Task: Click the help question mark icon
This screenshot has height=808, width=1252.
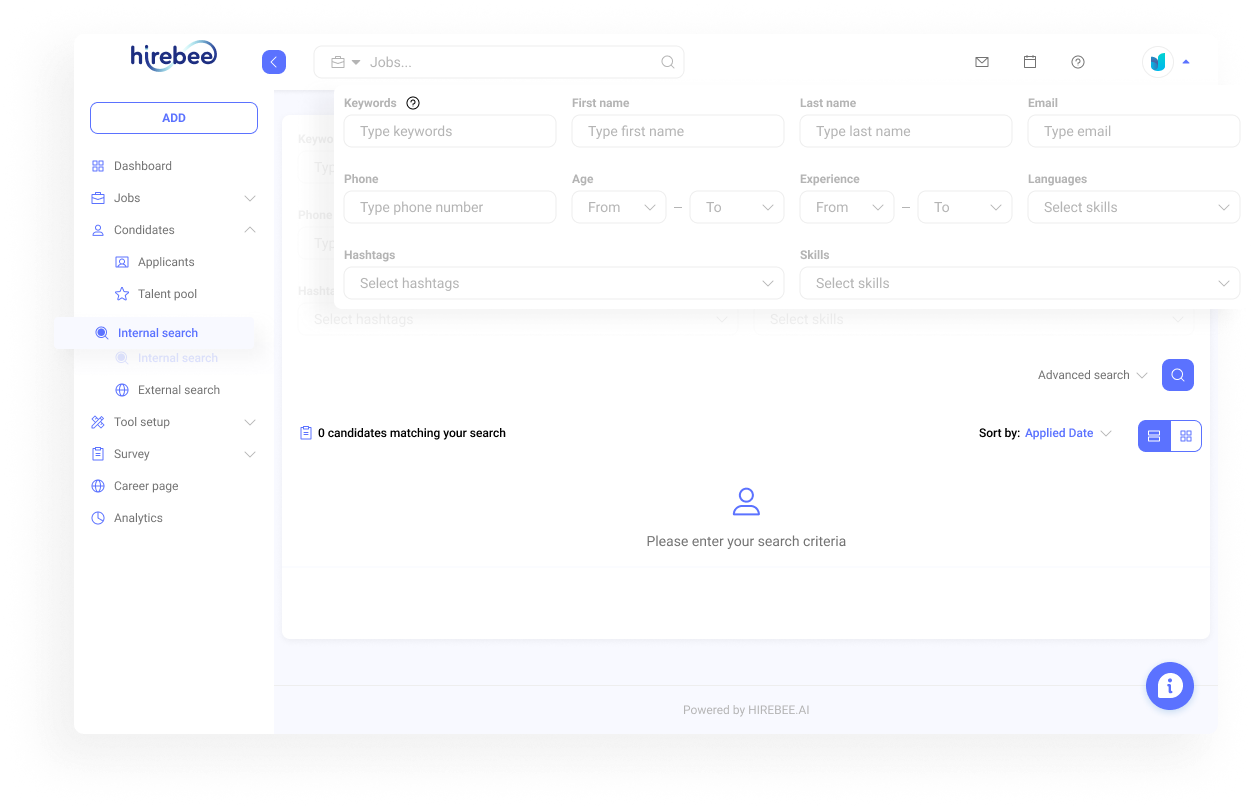Action: tap(1078, 62)
